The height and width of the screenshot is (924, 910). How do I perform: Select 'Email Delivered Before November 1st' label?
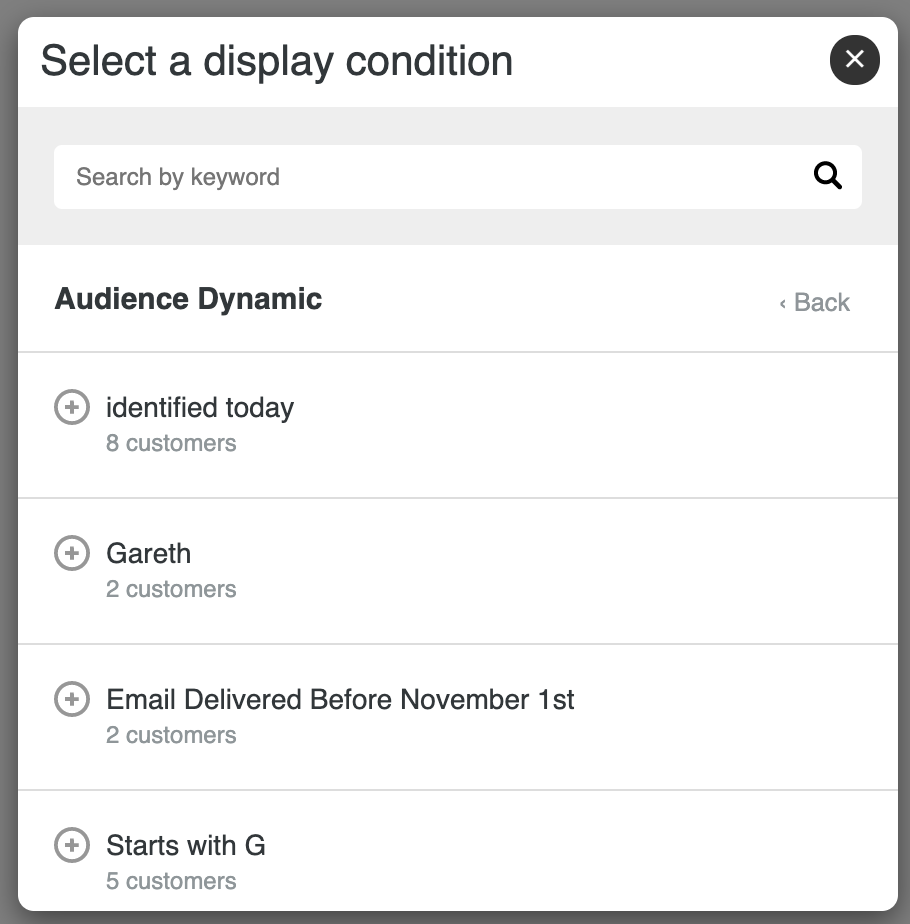coord(340,699)
